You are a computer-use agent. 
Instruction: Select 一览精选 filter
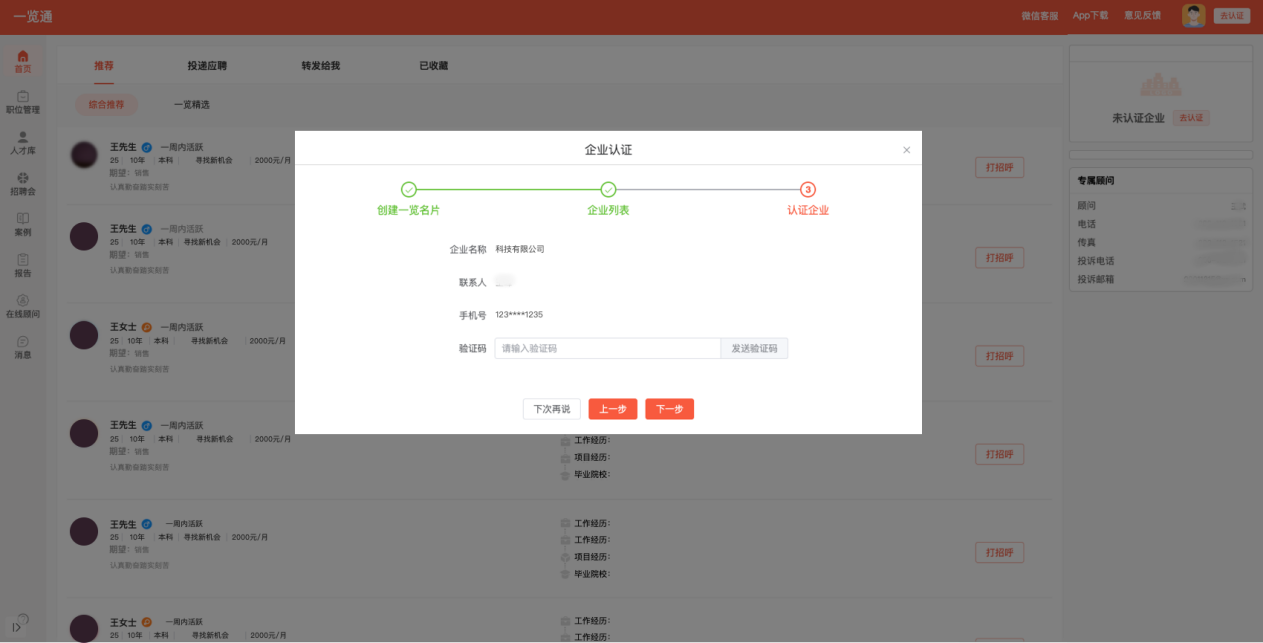[191, 104]
